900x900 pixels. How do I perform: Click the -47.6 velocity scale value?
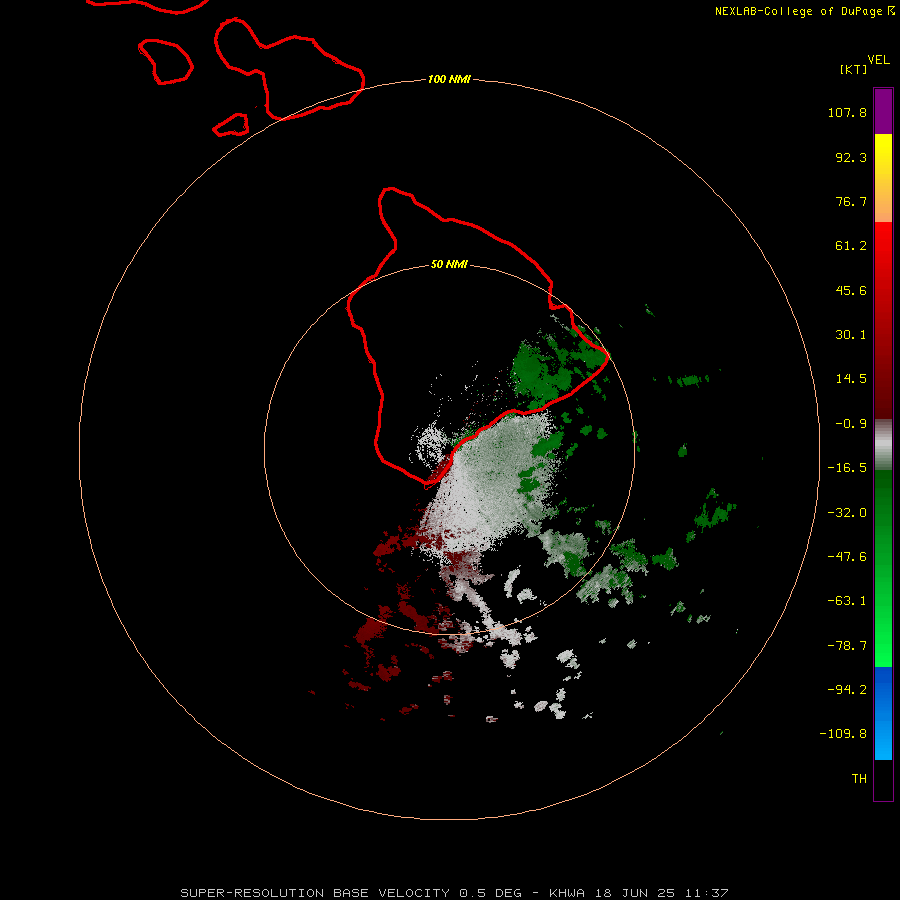[x=847, y=557]
